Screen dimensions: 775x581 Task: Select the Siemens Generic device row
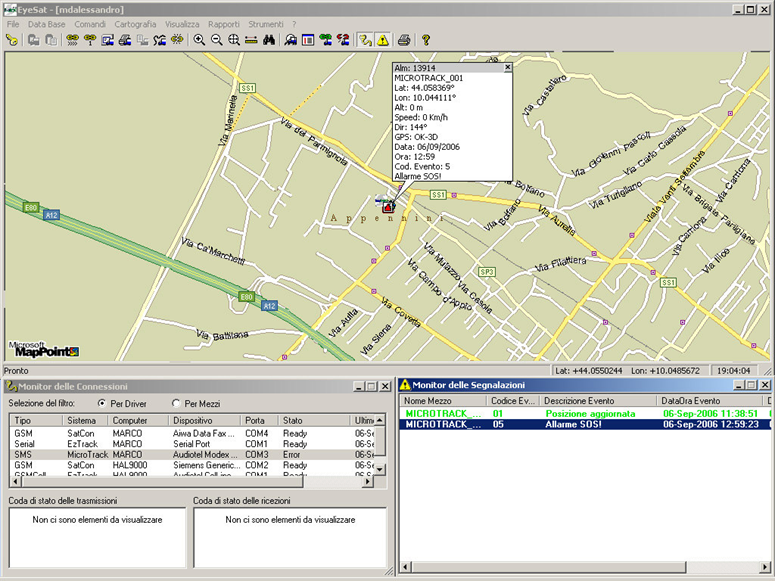coord(193,465)
